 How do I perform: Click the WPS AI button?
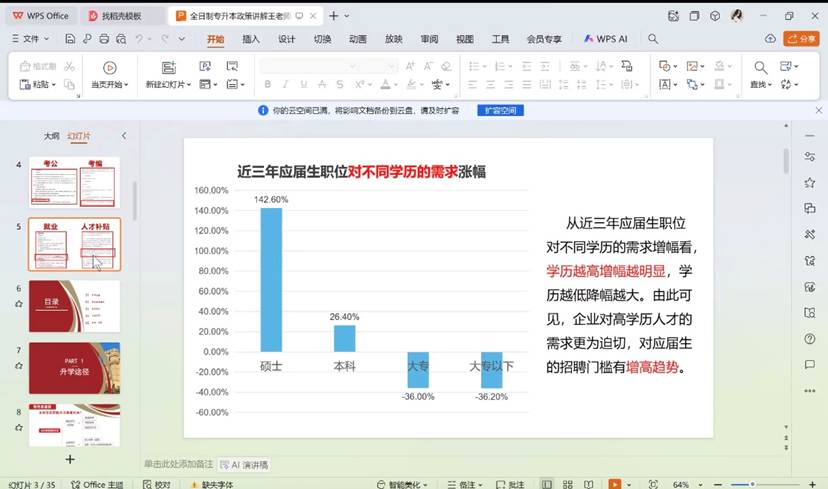point(606,39)
